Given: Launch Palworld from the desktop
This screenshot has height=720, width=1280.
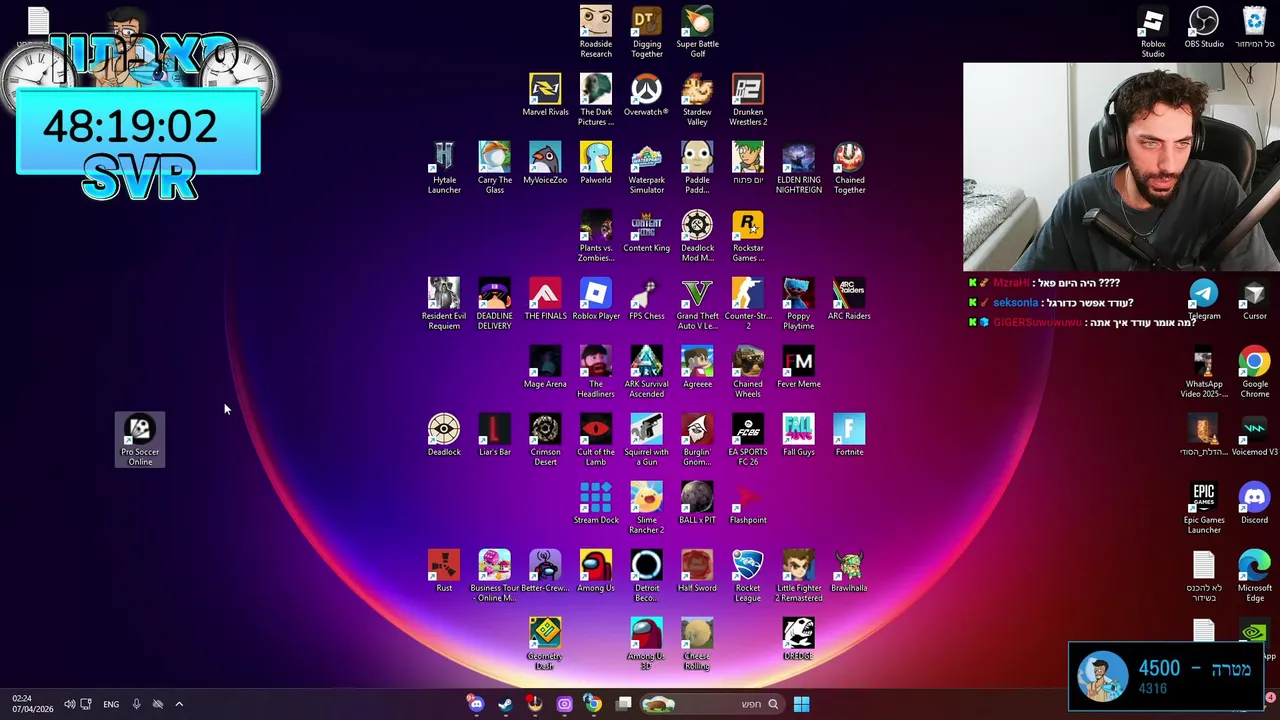Looking at the screenshot, I should pyautogui.click(x=596, y=163).
